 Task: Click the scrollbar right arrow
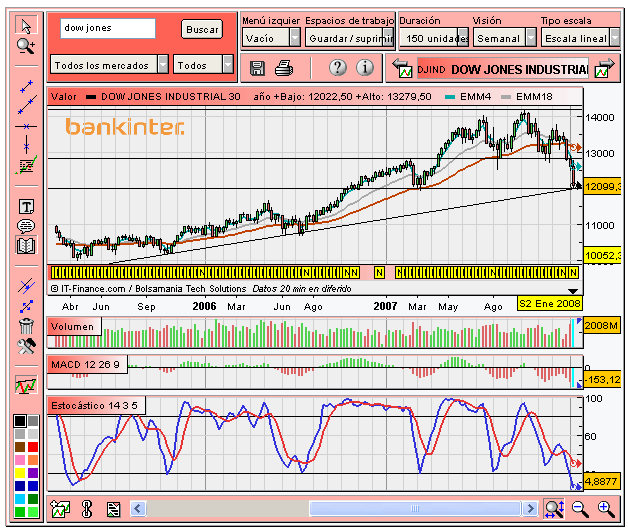(531, 509)
